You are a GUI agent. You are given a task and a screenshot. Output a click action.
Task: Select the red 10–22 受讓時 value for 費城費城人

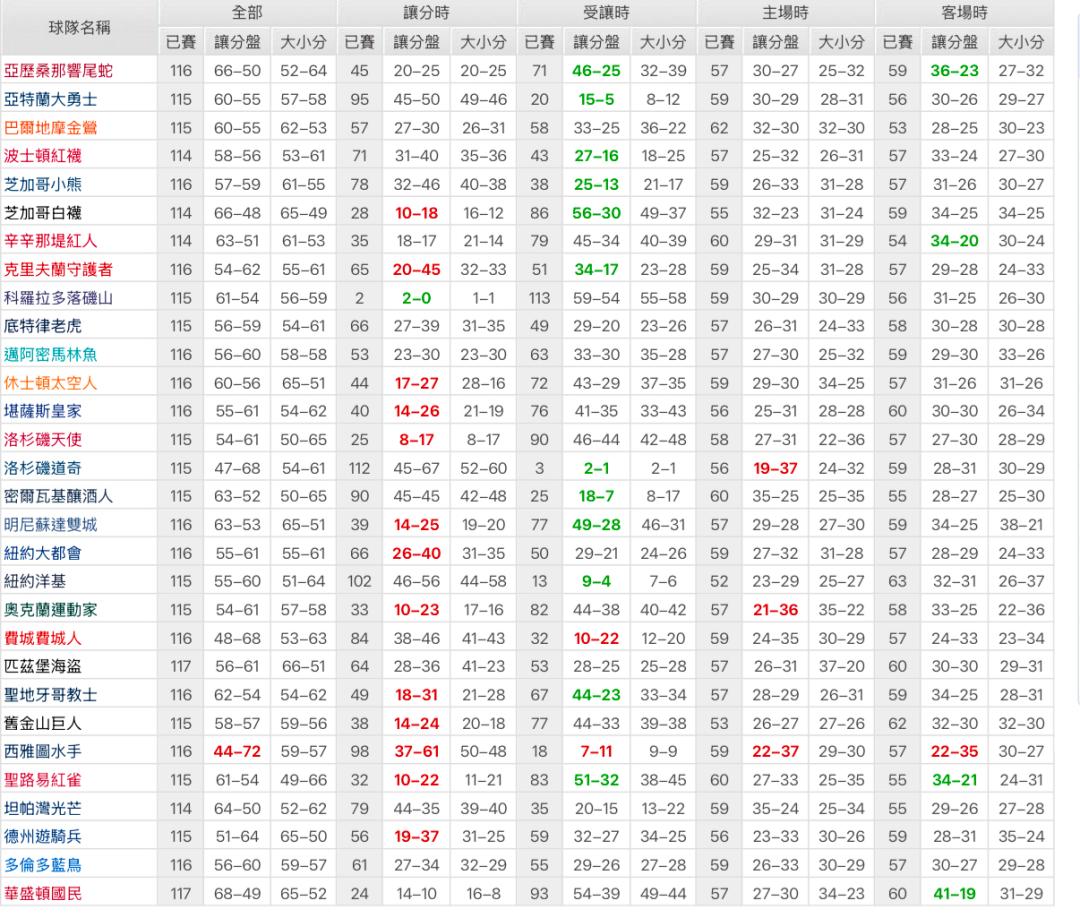(596, 639)
